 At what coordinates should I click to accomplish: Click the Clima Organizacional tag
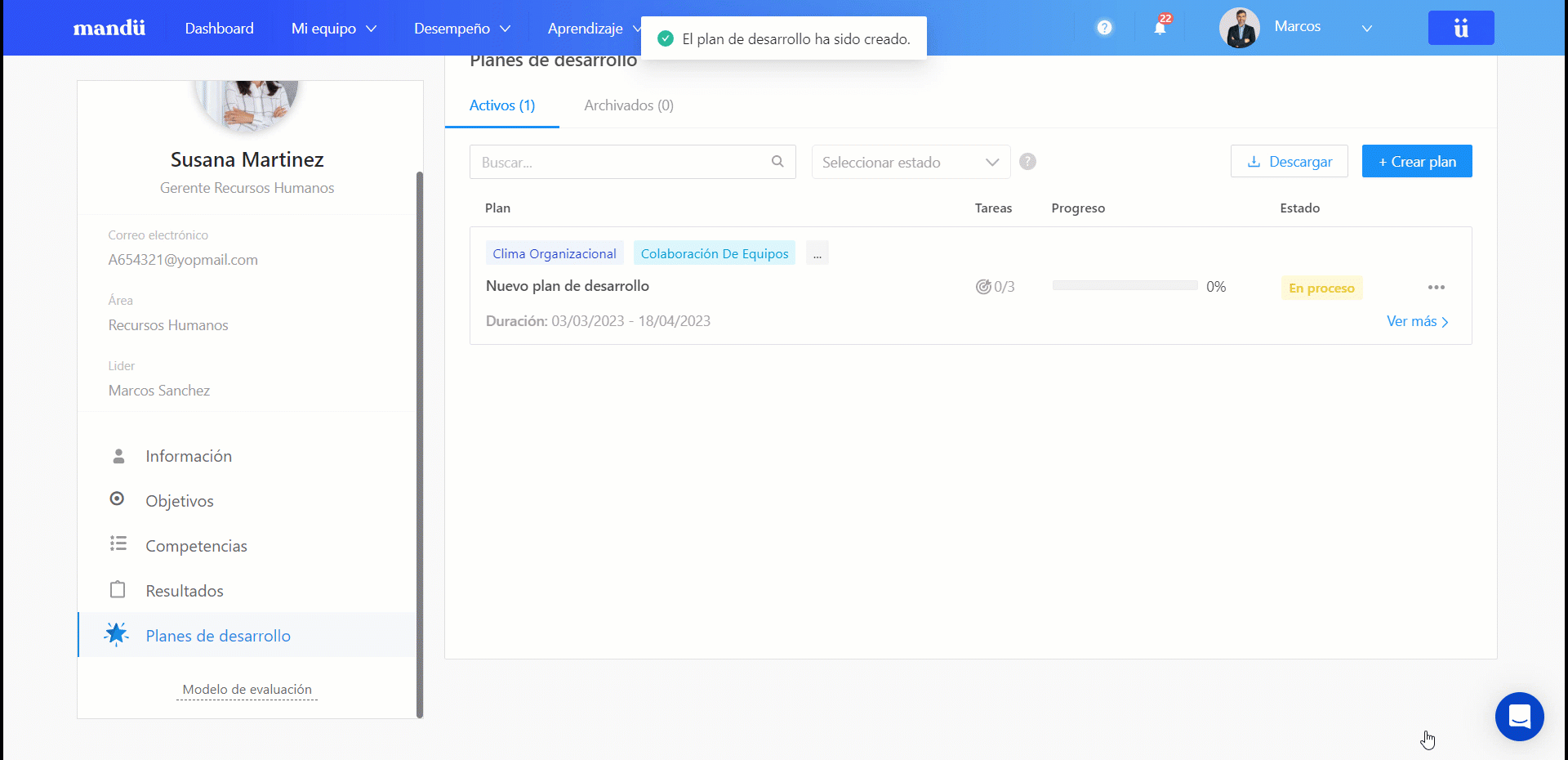[x=555, y=253]
